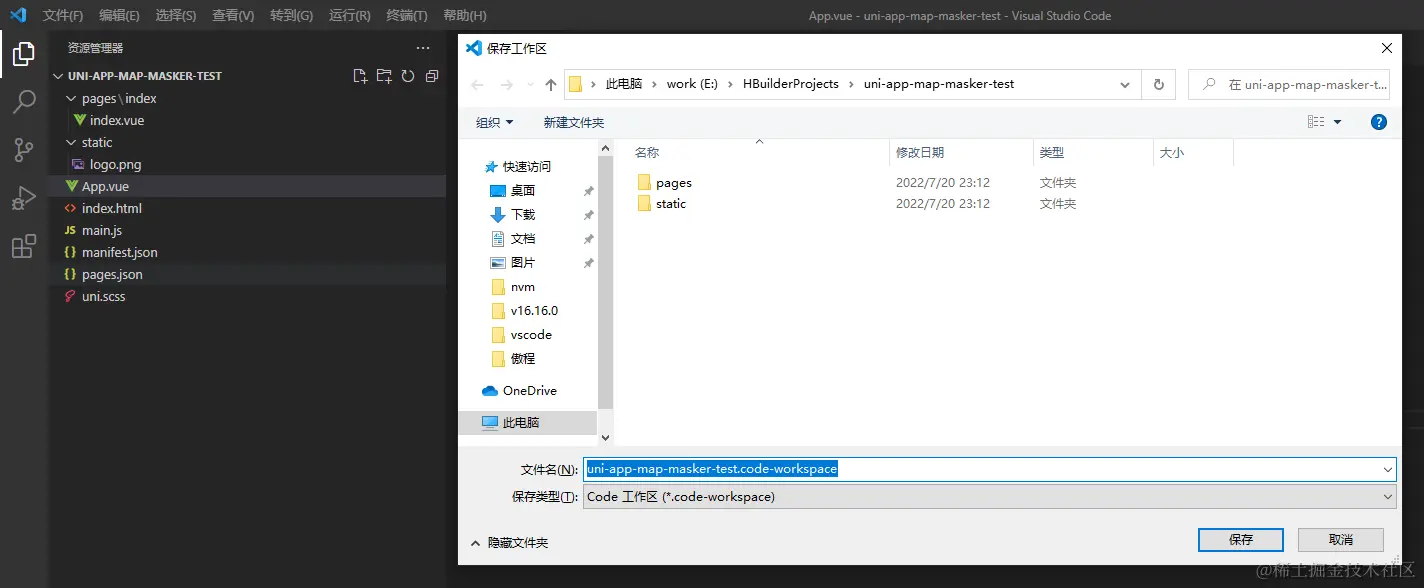Click HBuilderProjects in the address path

coord(790,84)
